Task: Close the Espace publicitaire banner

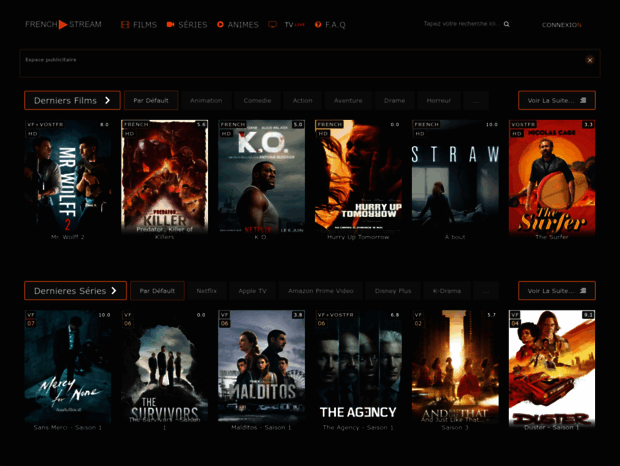Action: (x=590, y=60)
